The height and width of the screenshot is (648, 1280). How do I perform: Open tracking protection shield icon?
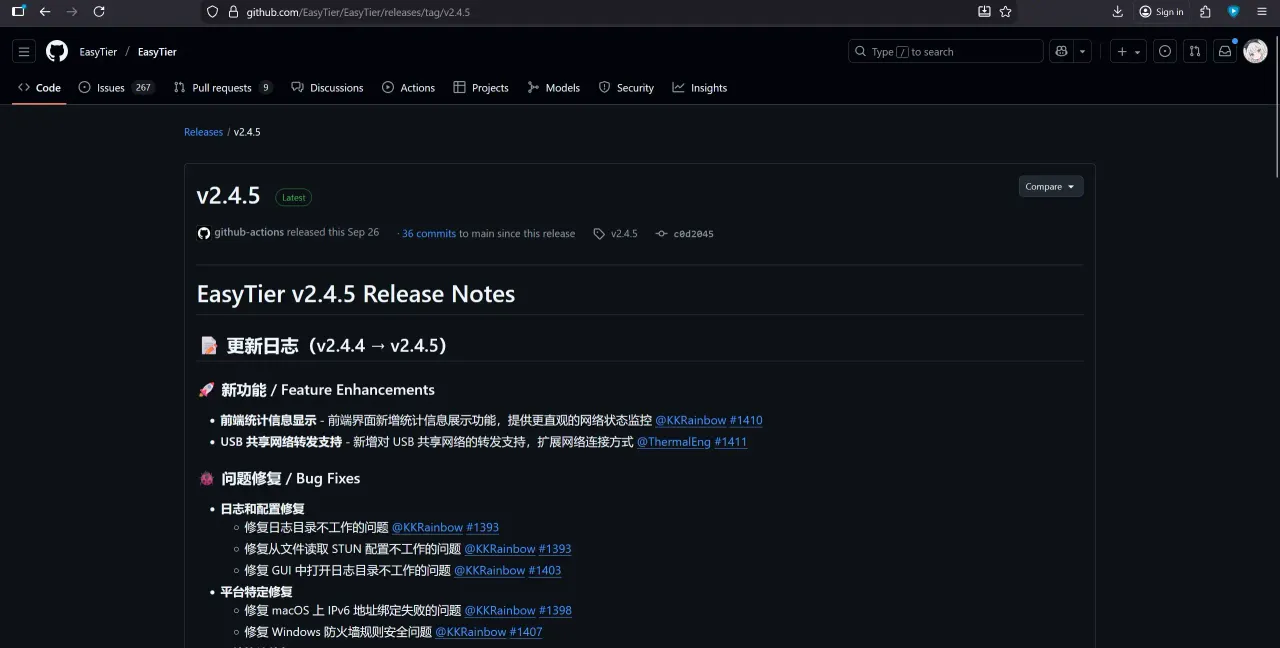pos(212,12)
